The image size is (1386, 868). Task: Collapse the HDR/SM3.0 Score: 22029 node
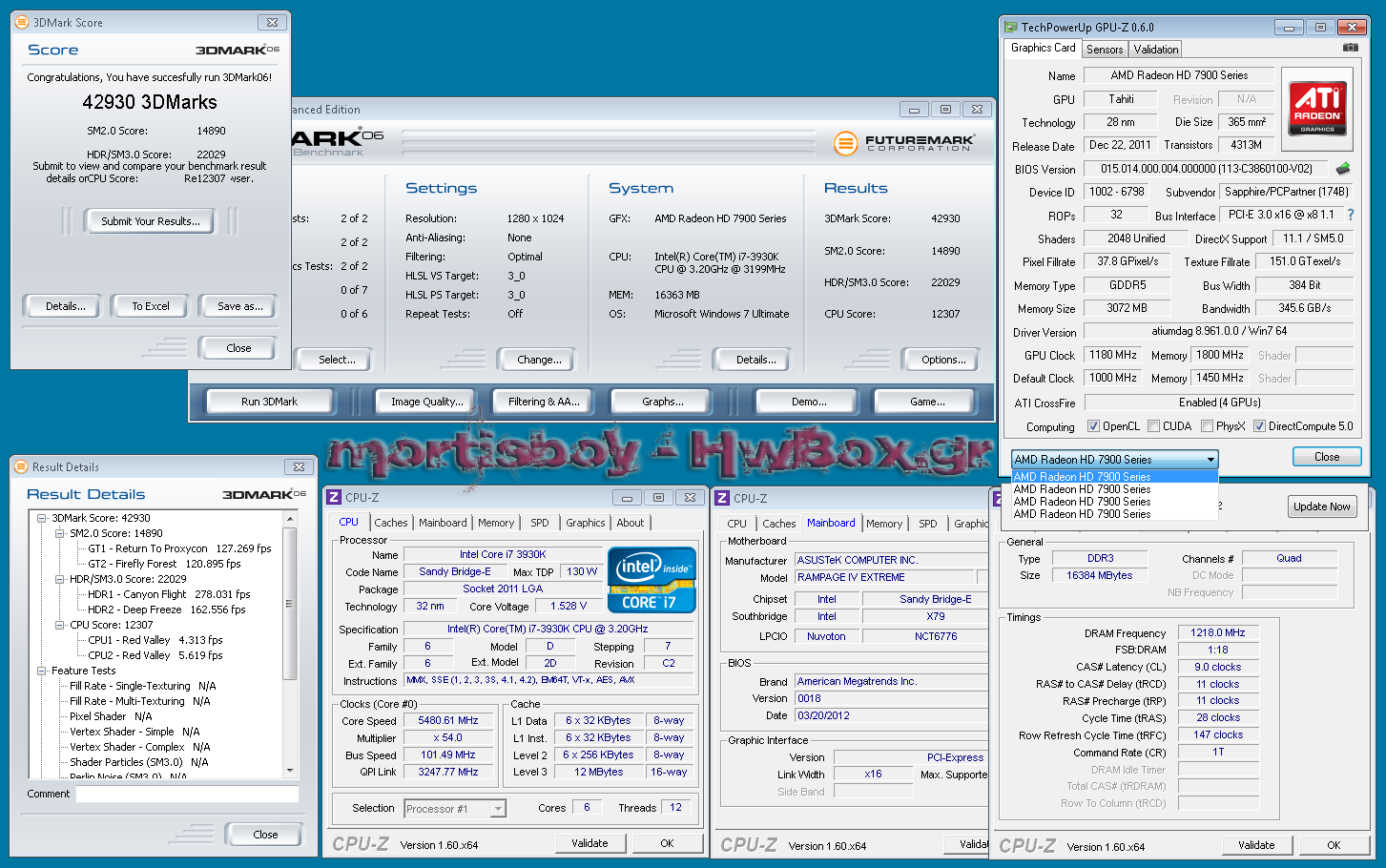(x=59, y=579)
